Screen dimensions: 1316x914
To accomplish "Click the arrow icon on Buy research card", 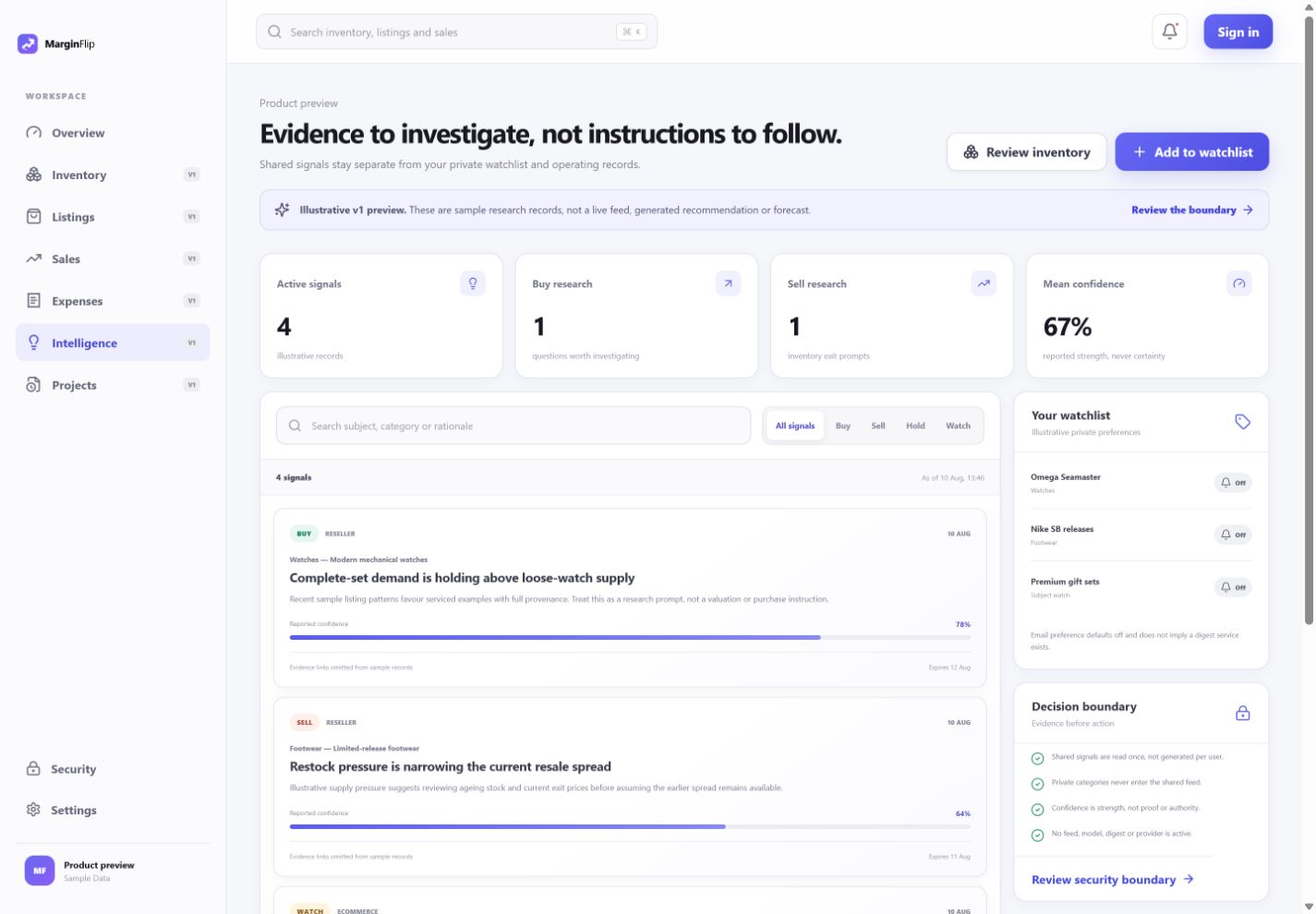I will [x=728, y=283].
